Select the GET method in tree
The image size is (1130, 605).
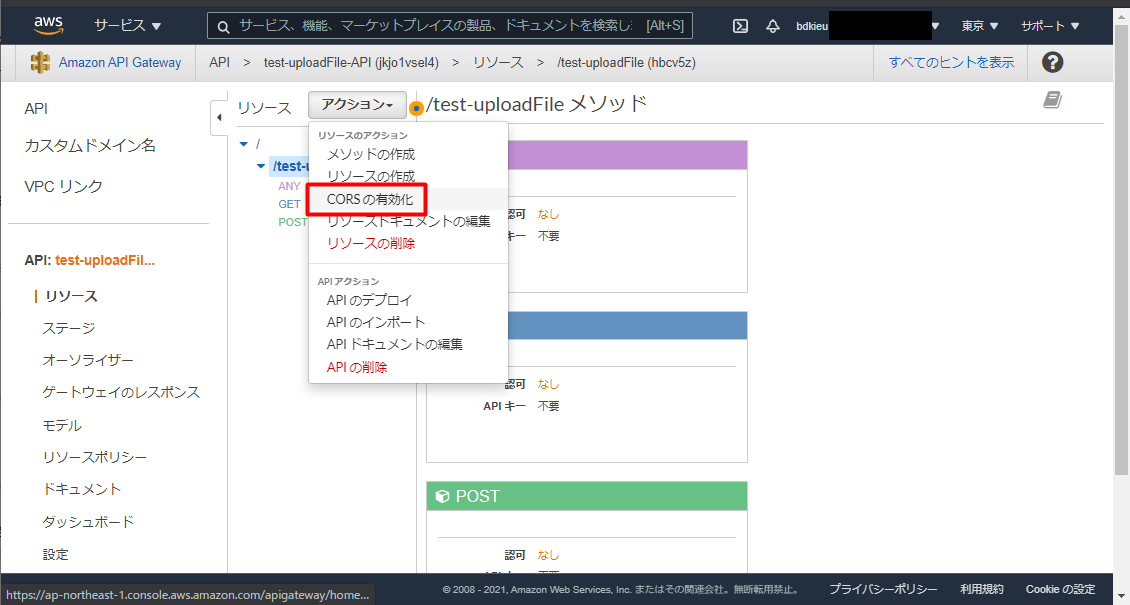pos(289,204)
